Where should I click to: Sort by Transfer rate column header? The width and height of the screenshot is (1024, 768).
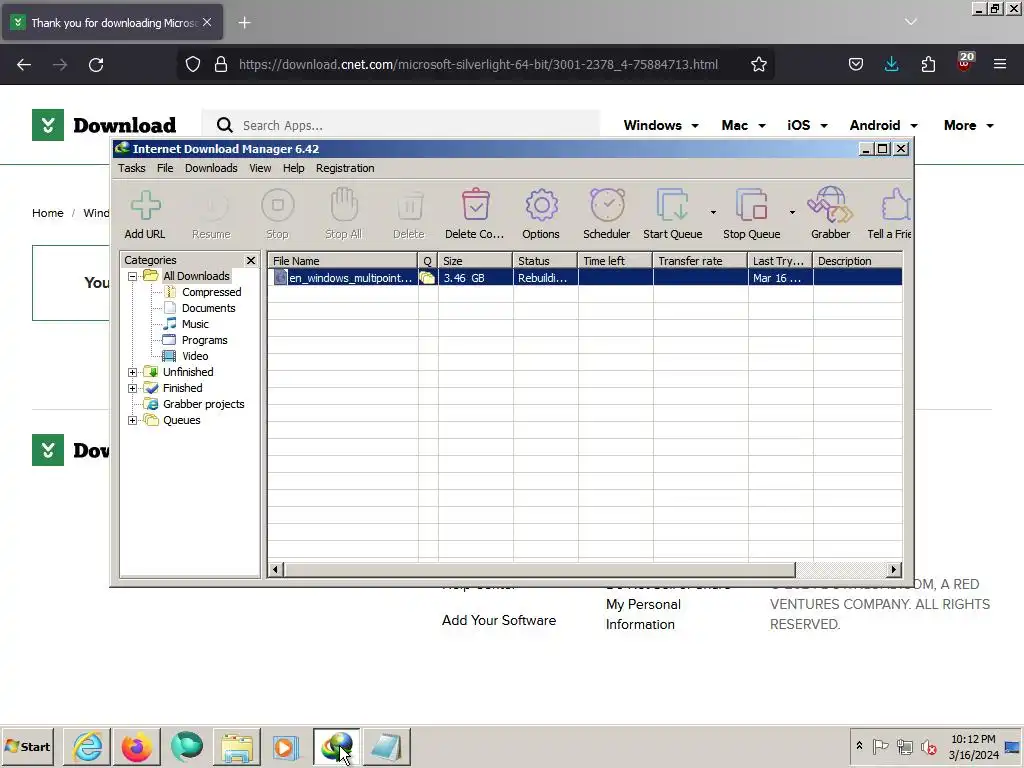pos(700,261)
